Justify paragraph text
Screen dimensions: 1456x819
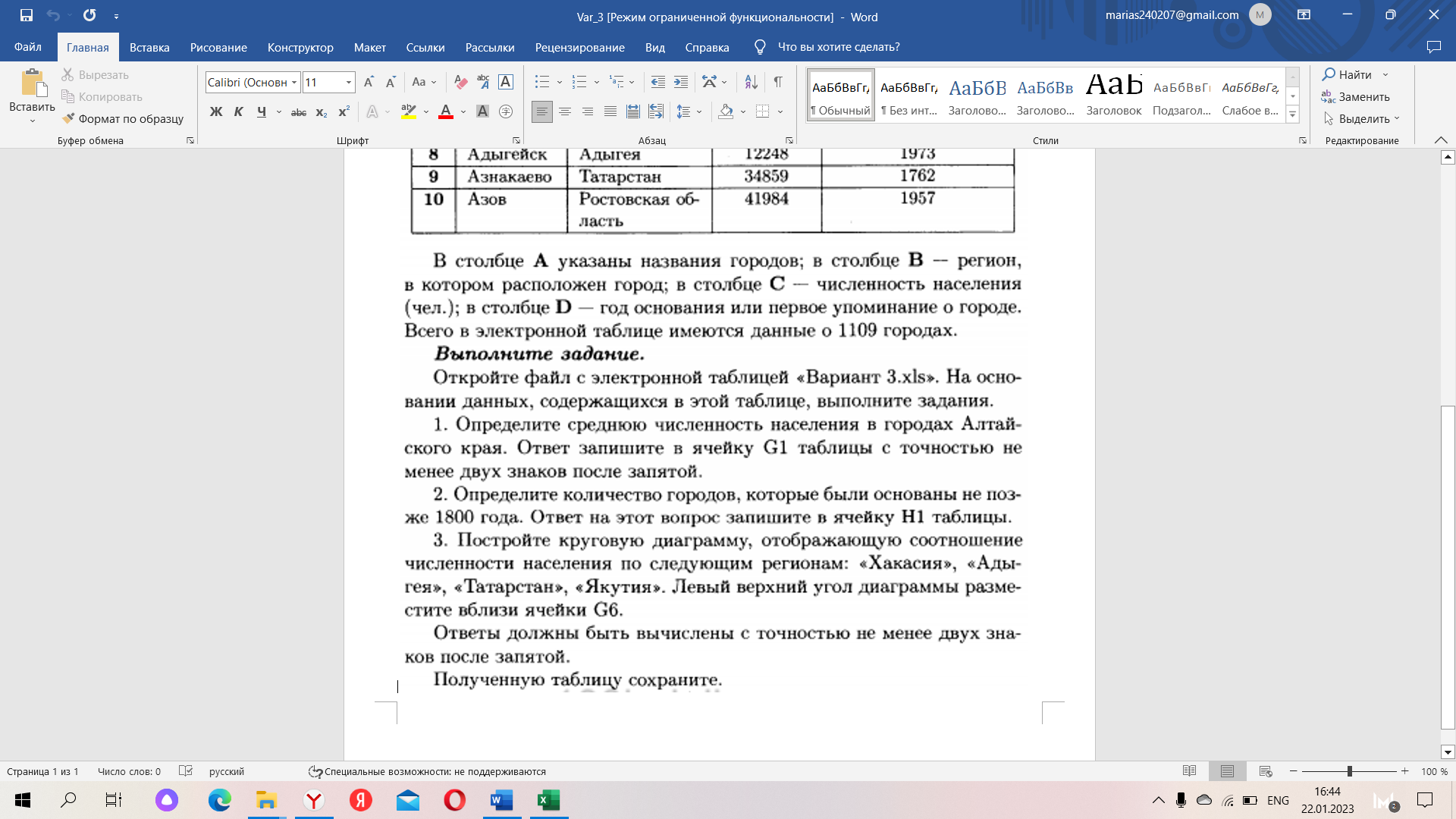coord(610,112)
